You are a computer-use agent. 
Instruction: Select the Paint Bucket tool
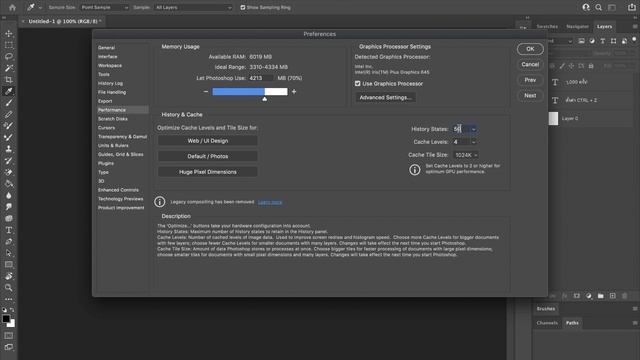tap(9, 184)
